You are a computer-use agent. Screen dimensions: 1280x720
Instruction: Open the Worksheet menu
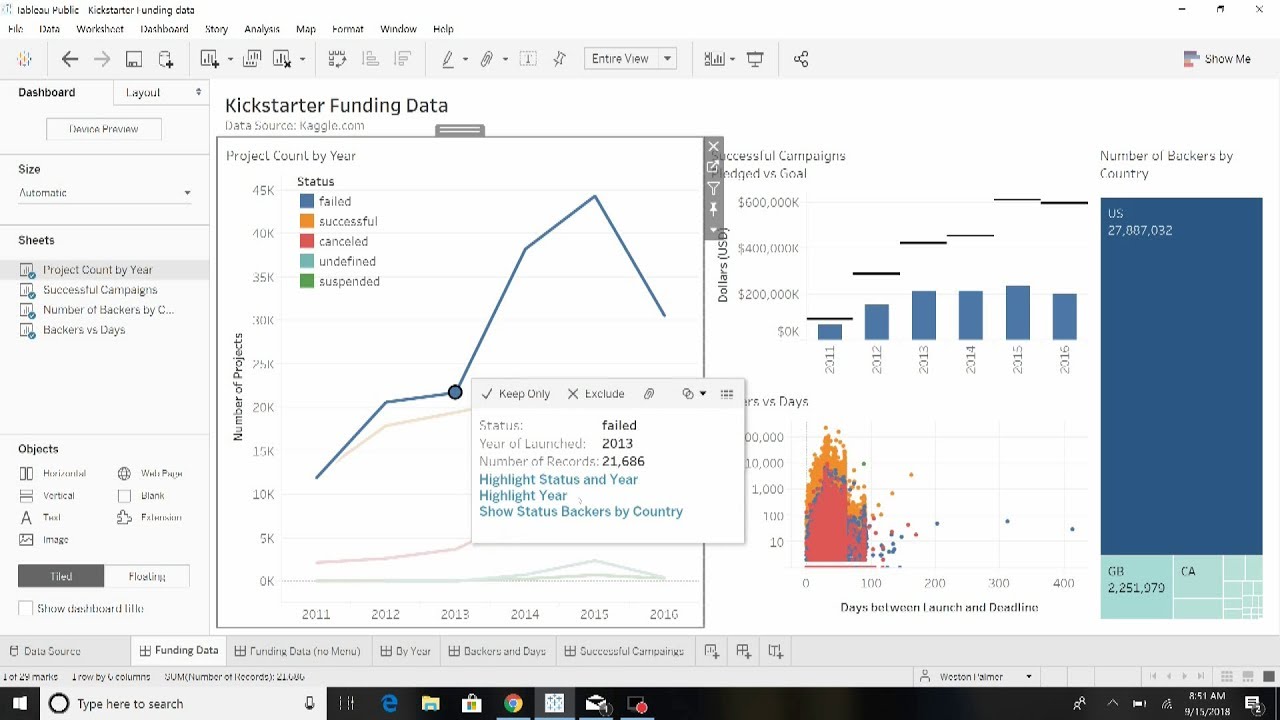[x=100, y=29]
